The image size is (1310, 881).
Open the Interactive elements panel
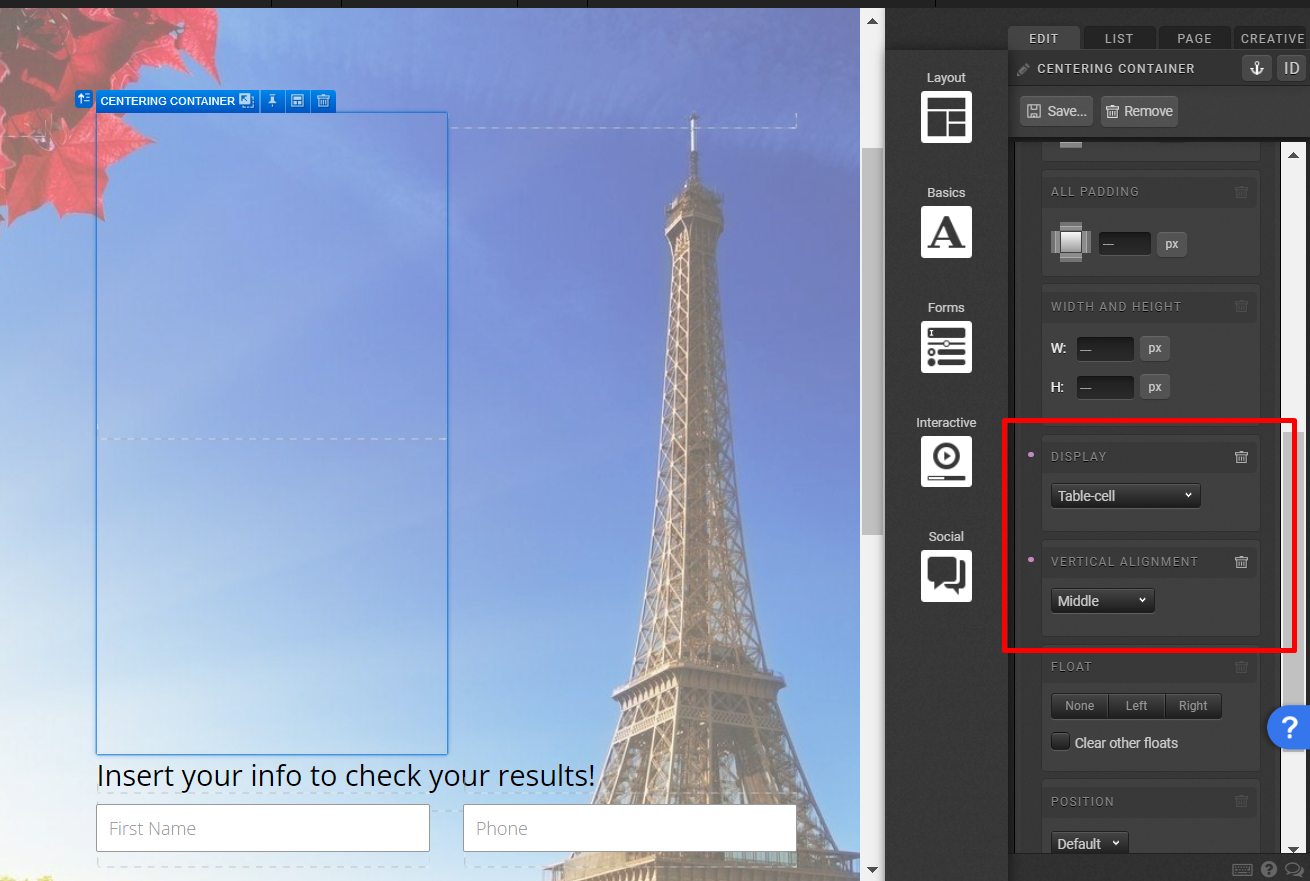(x=946, y=462)
